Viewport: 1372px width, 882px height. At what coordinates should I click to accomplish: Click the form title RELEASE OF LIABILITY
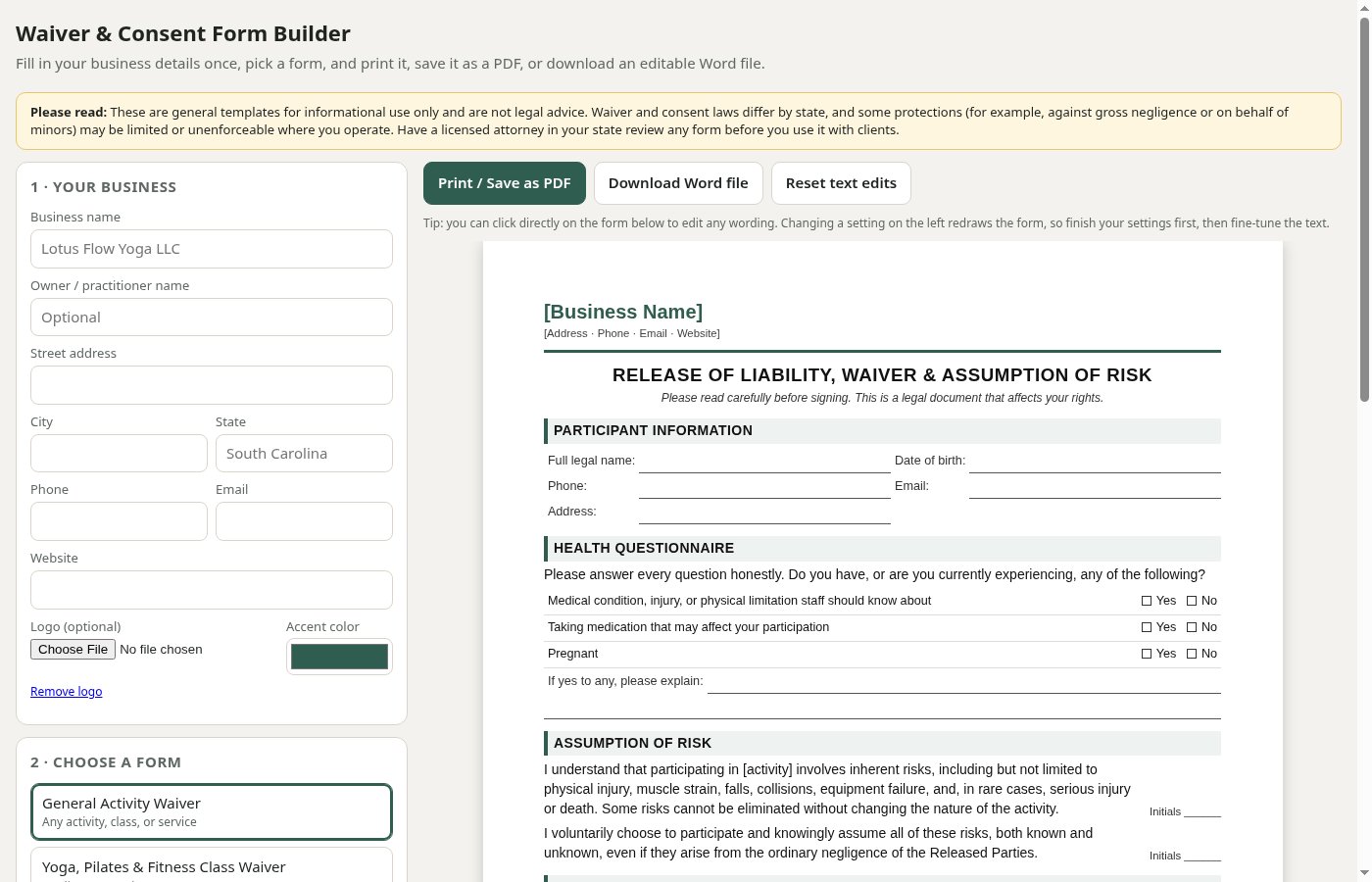point(882,375)
